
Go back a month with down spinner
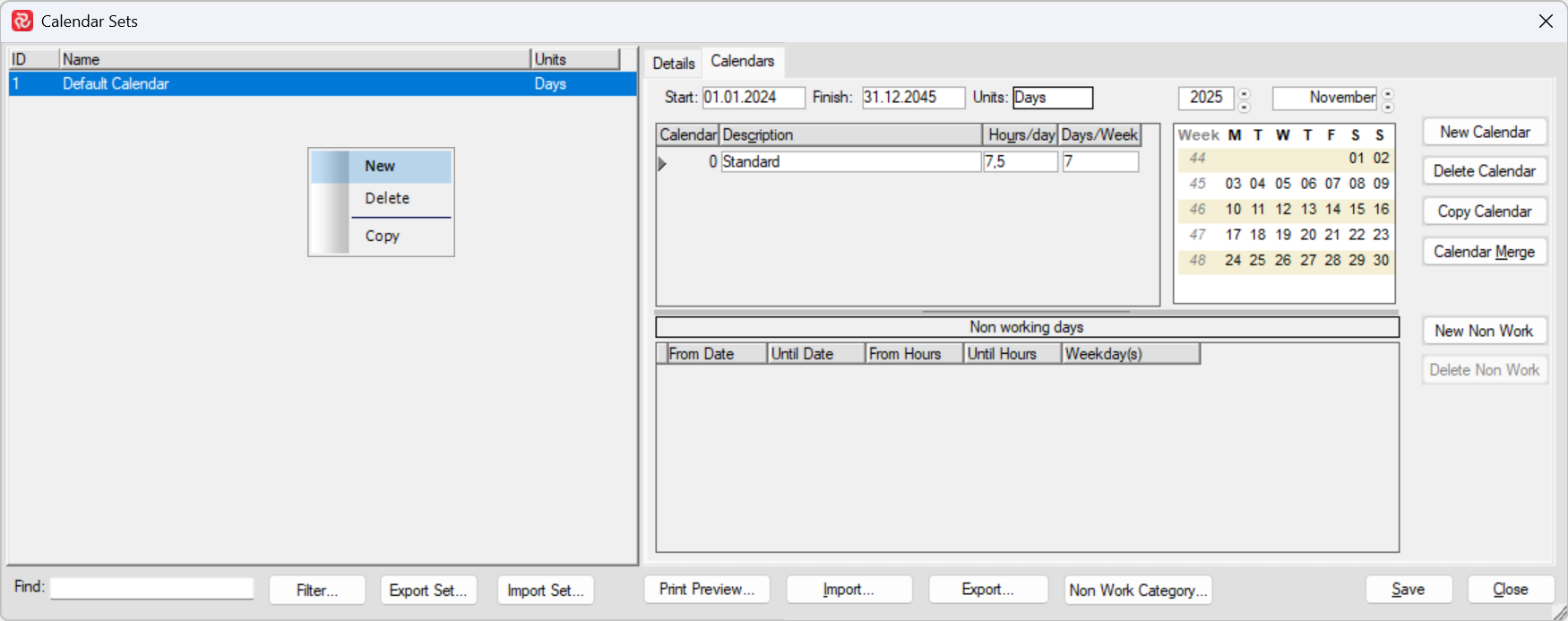pos(1388,107)
